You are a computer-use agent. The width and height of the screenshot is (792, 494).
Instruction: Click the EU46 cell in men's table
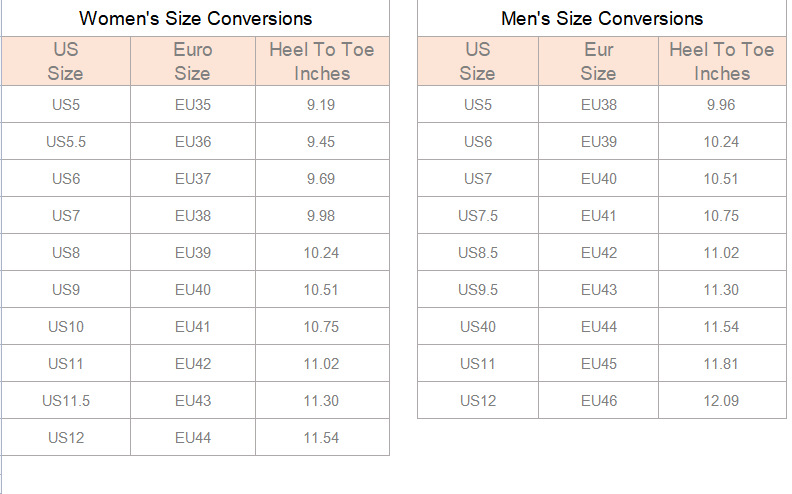tap(598, 401)
